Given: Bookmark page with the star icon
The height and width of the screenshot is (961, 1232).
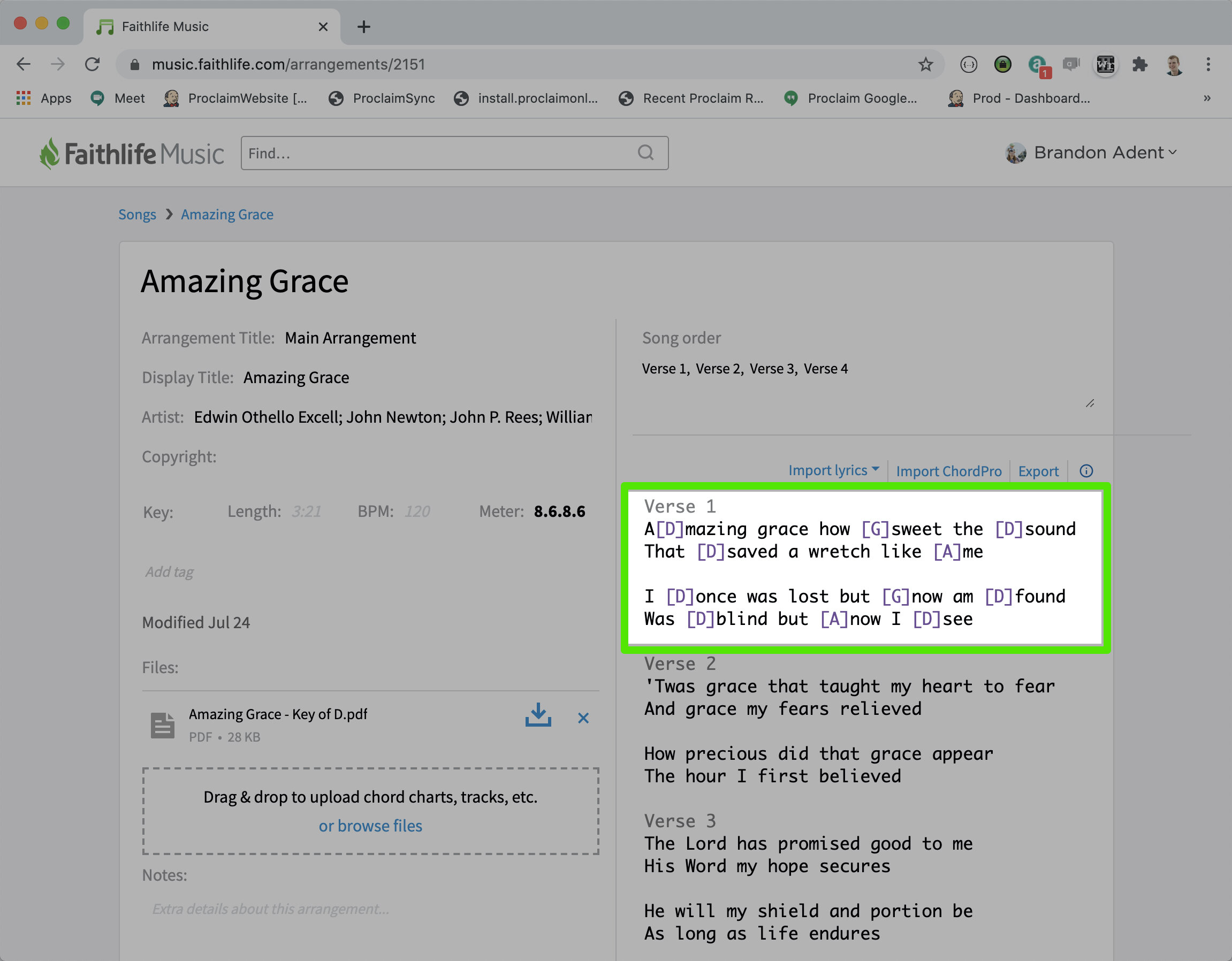Looking at the screenshot, I should 925,64.
